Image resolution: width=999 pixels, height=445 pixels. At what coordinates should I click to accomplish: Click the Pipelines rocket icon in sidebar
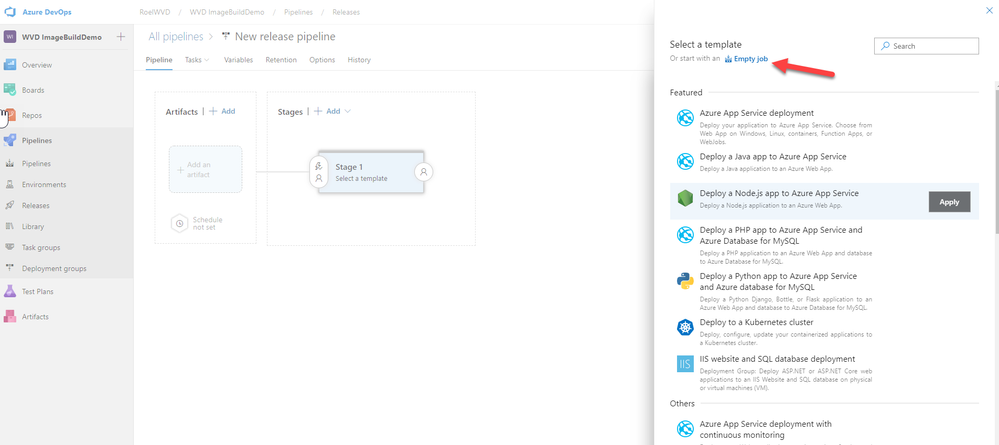pyautogui.click(x=10, y=140)
